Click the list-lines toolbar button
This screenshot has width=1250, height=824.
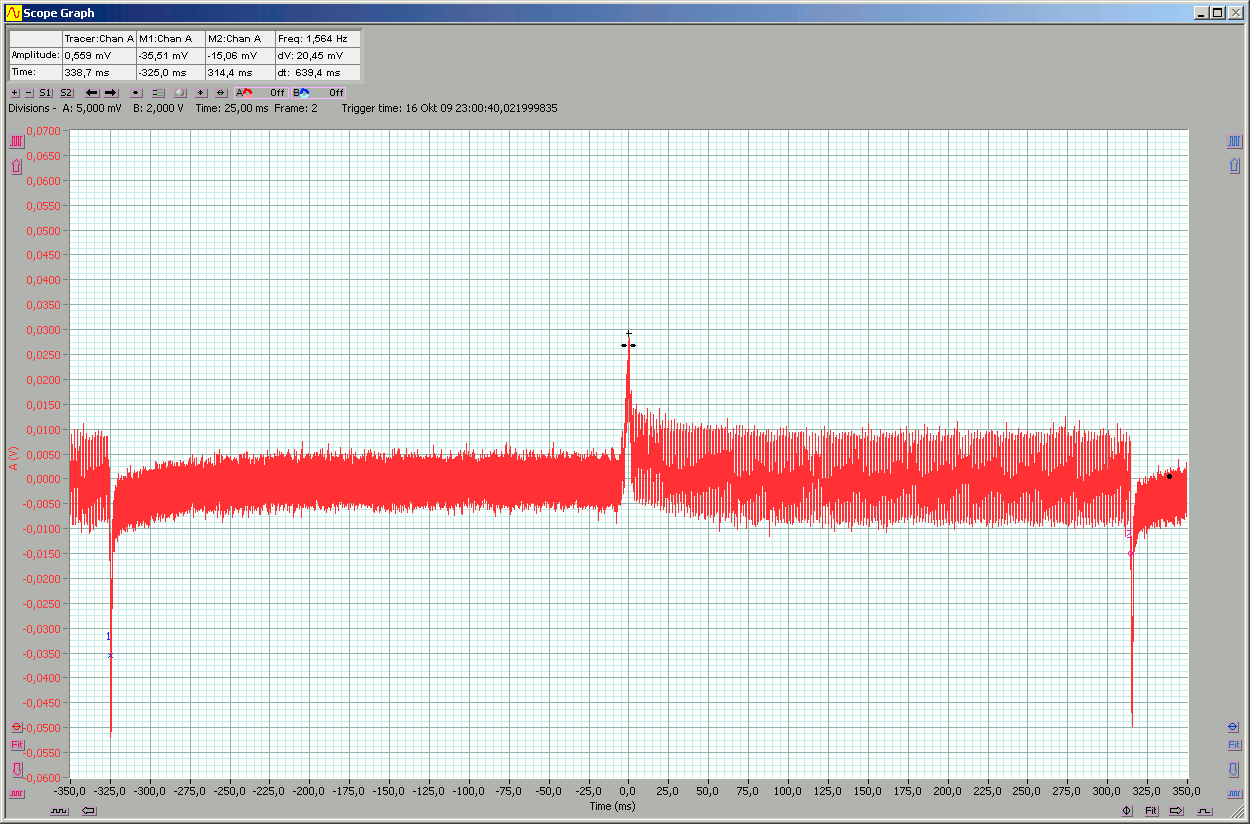click(158, 93)
